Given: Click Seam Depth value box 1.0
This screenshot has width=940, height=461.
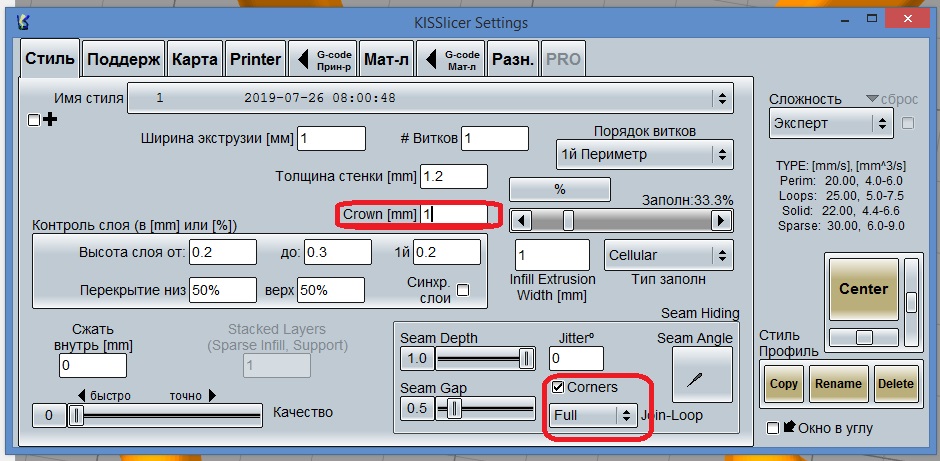Looking at the screenshot, I should (417, 358).
